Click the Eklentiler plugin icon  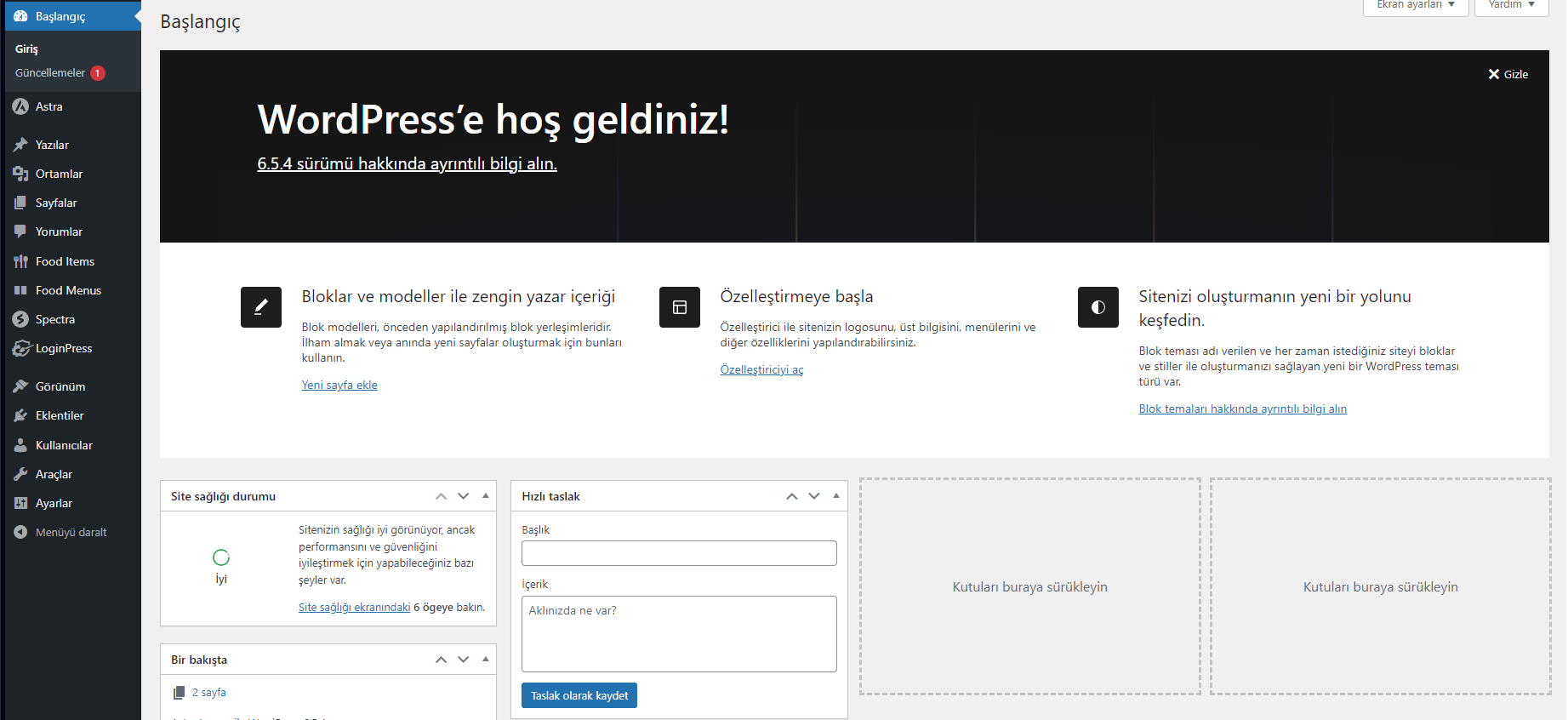(20, 415)
